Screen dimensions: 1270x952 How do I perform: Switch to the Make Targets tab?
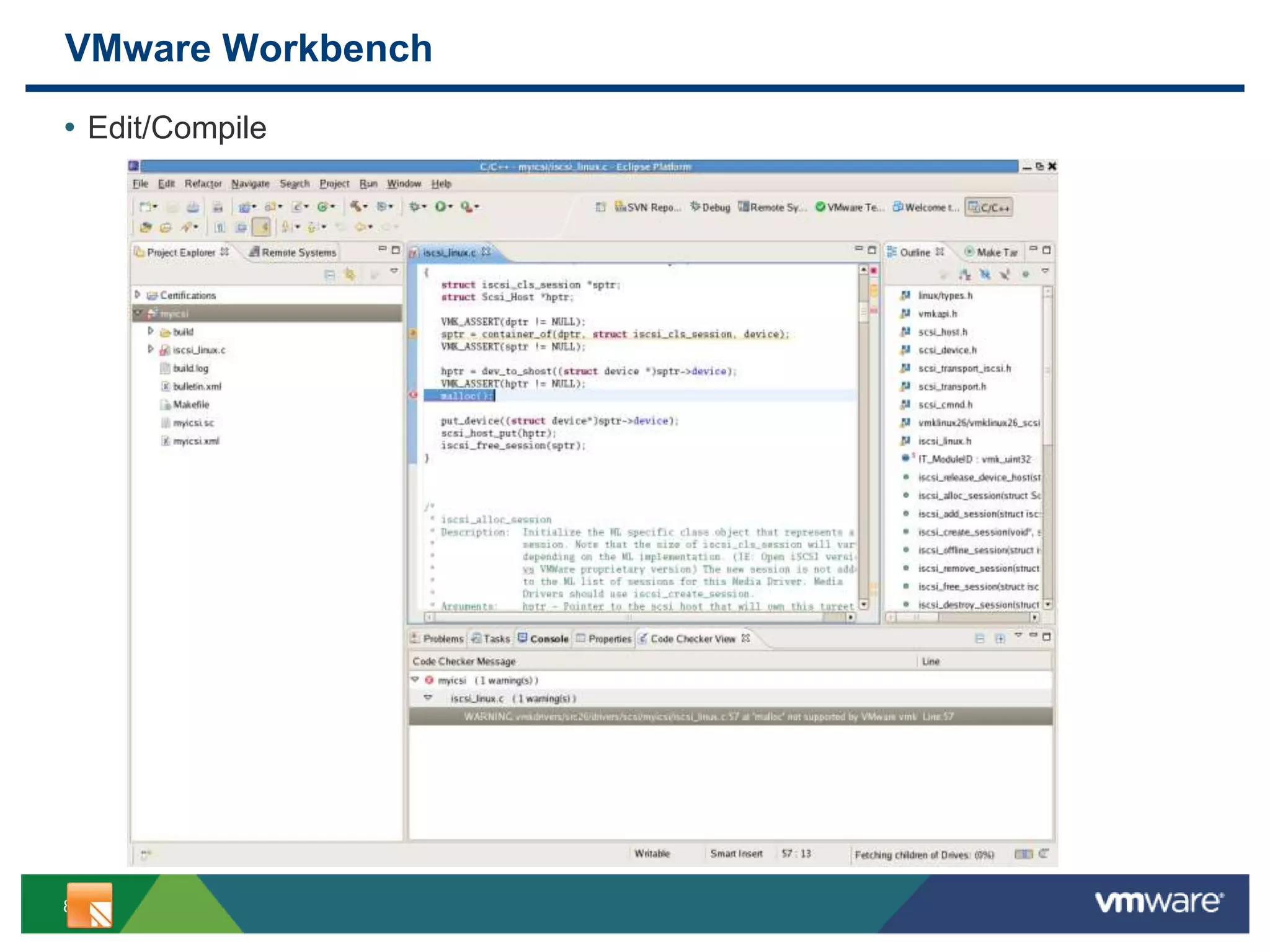pos(991,252)
